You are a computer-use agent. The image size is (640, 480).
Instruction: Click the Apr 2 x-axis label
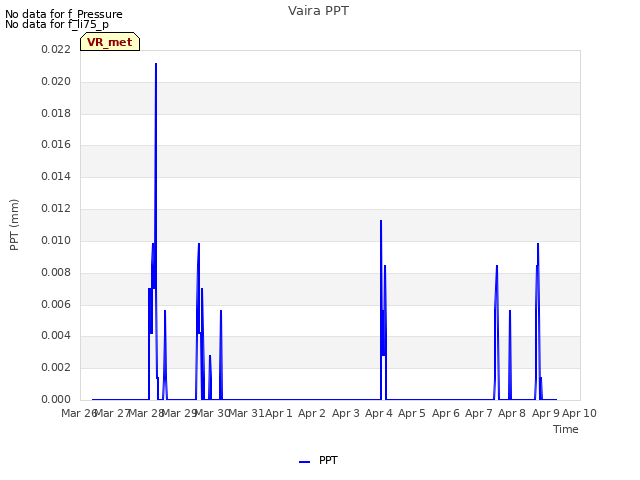[x=312, y=413]
